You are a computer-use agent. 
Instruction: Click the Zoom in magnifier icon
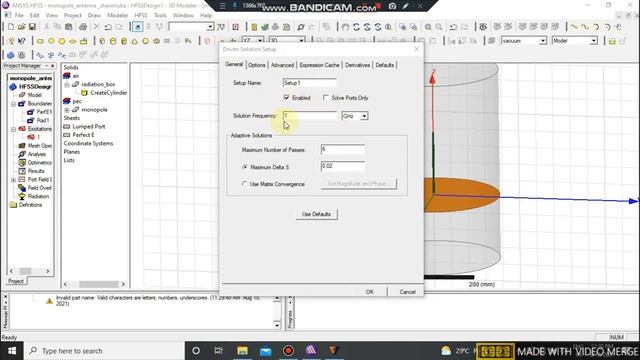[x=428, y=27]
